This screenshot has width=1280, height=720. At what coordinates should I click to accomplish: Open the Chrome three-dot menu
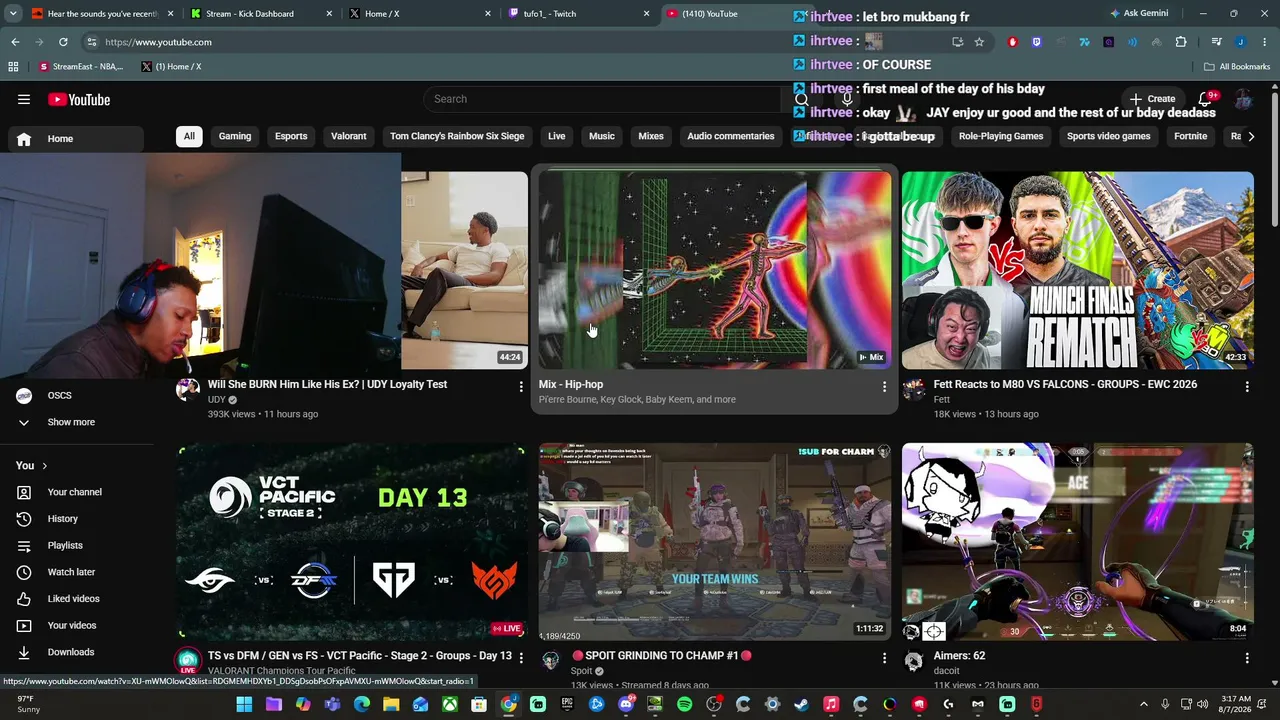(x=1263, y=42)
